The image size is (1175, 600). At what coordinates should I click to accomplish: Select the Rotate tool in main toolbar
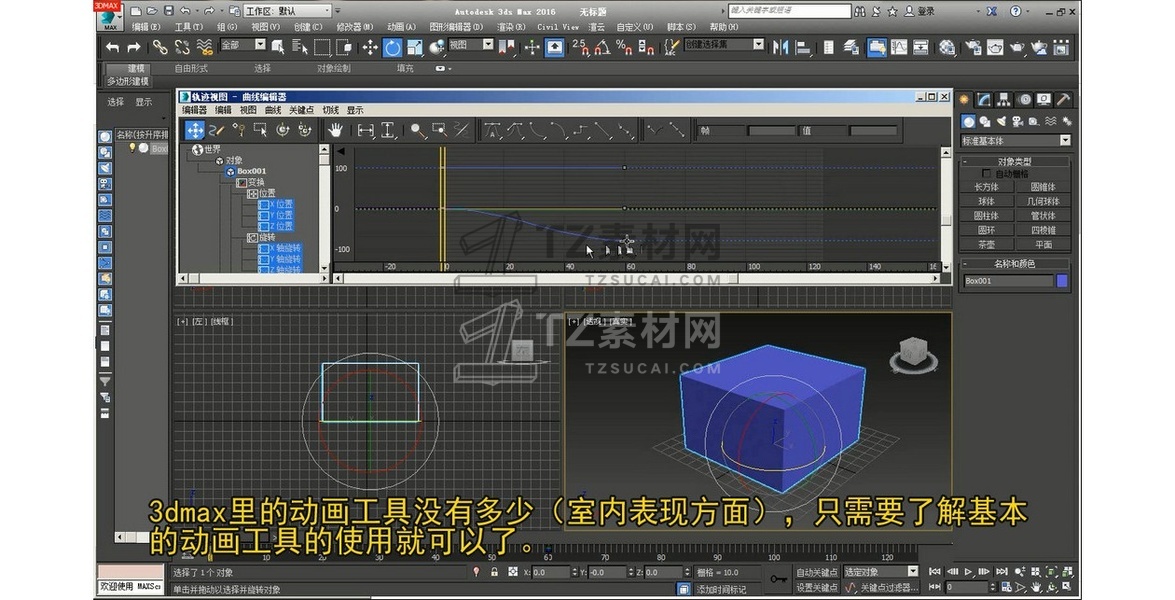[392, 47]
